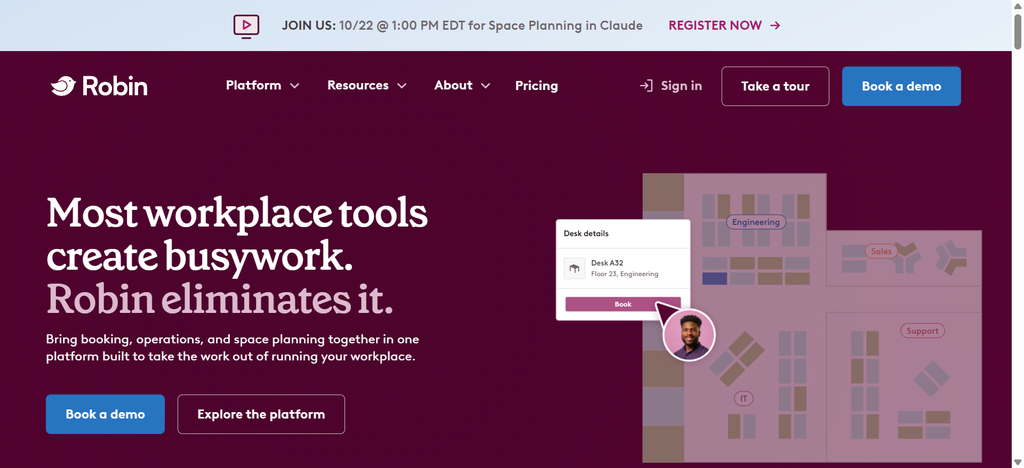Expand the Platform dropdown menu
Viewport: 1024px width, 468px height.
pyautogui.click(x=262, y=86)
